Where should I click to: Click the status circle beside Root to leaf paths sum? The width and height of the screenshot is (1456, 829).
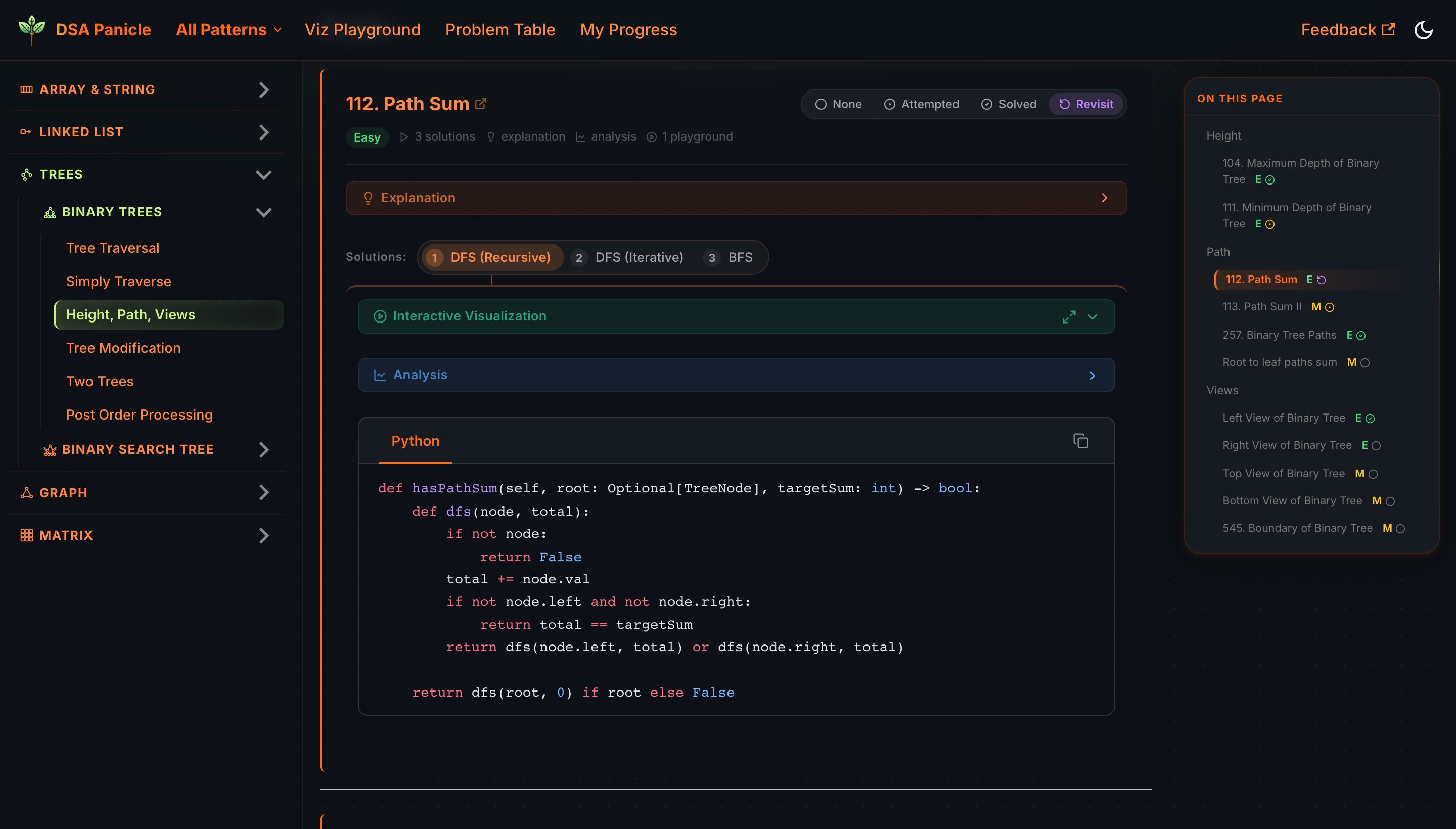pyautogui.click(x=1365, y=363)
